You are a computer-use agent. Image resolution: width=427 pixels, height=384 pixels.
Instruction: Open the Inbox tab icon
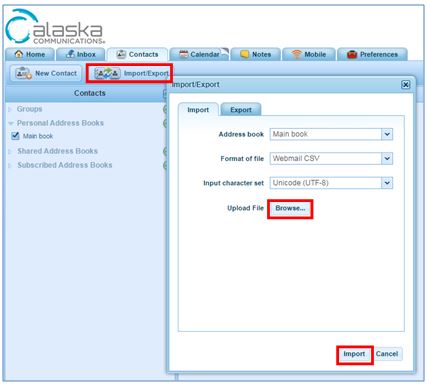click(70, 54)
